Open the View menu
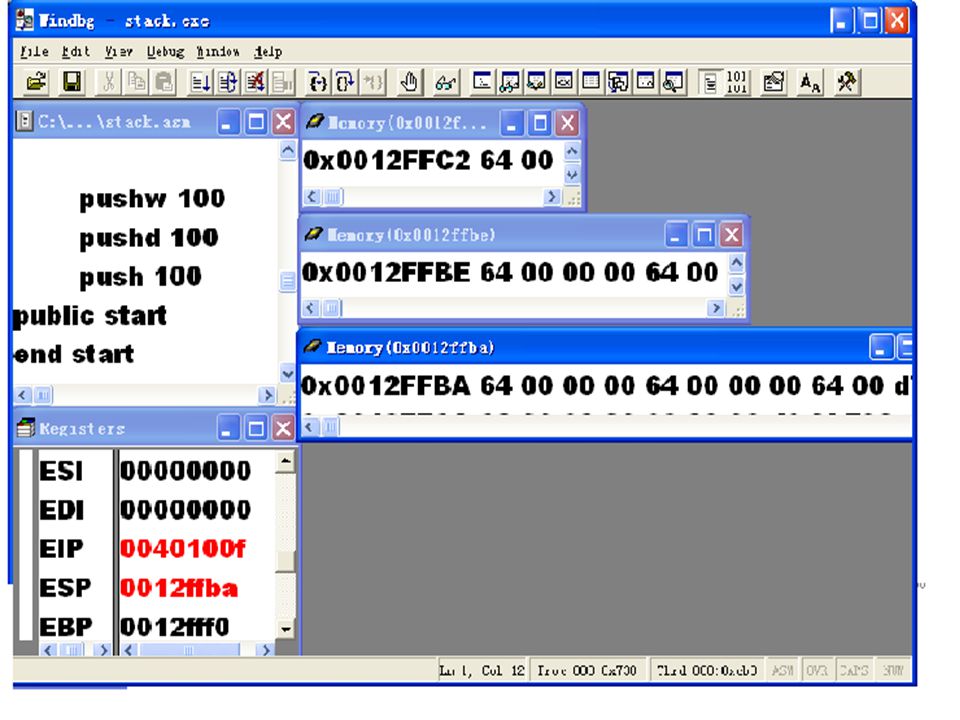The width and height of the screenshot is (960, 720). click(x=118, y=51)
